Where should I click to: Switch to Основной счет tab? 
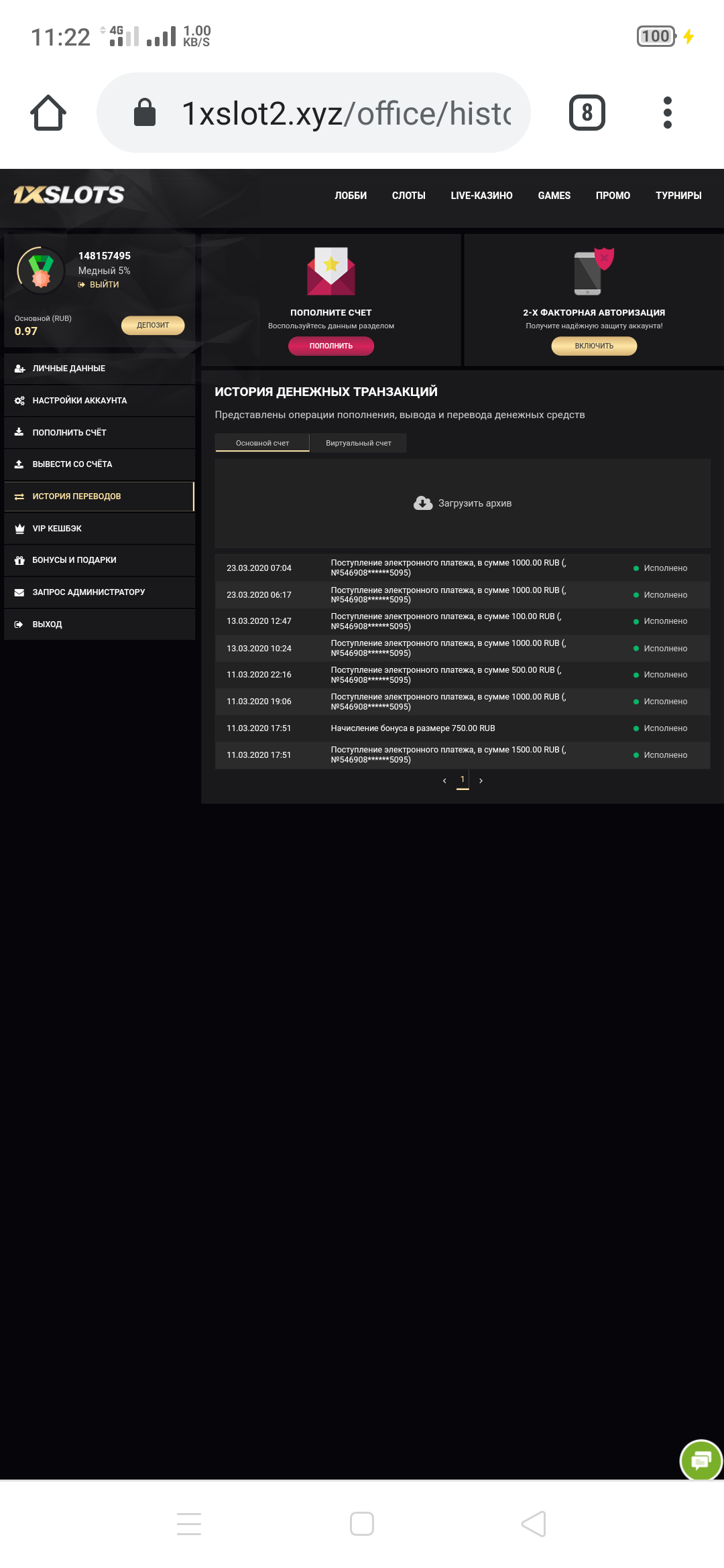(x=262, y=443)
